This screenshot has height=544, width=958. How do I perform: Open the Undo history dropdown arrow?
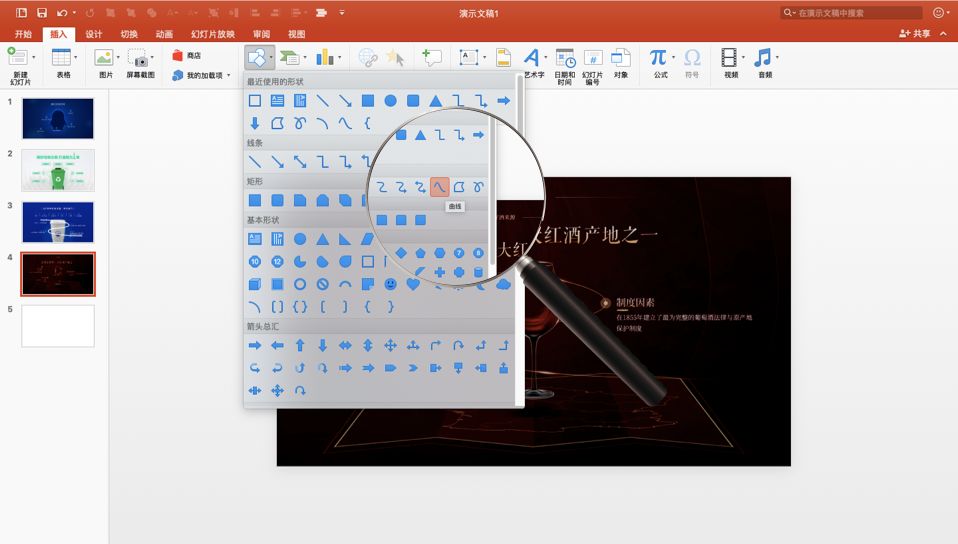tap(75, 13)
